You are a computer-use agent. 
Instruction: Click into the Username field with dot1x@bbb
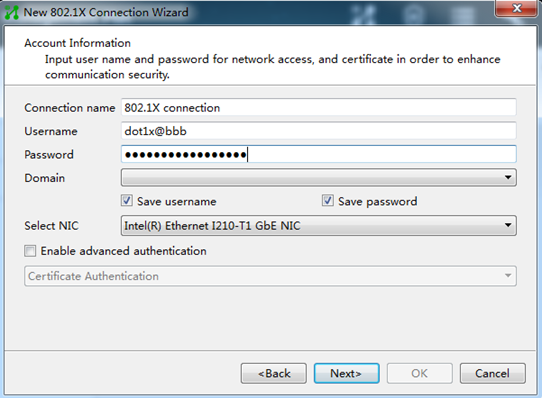(319, 131)
